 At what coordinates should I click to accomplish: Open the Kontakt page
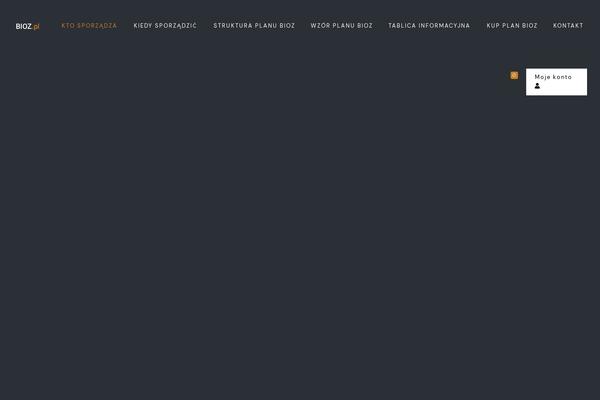[568, 26]
